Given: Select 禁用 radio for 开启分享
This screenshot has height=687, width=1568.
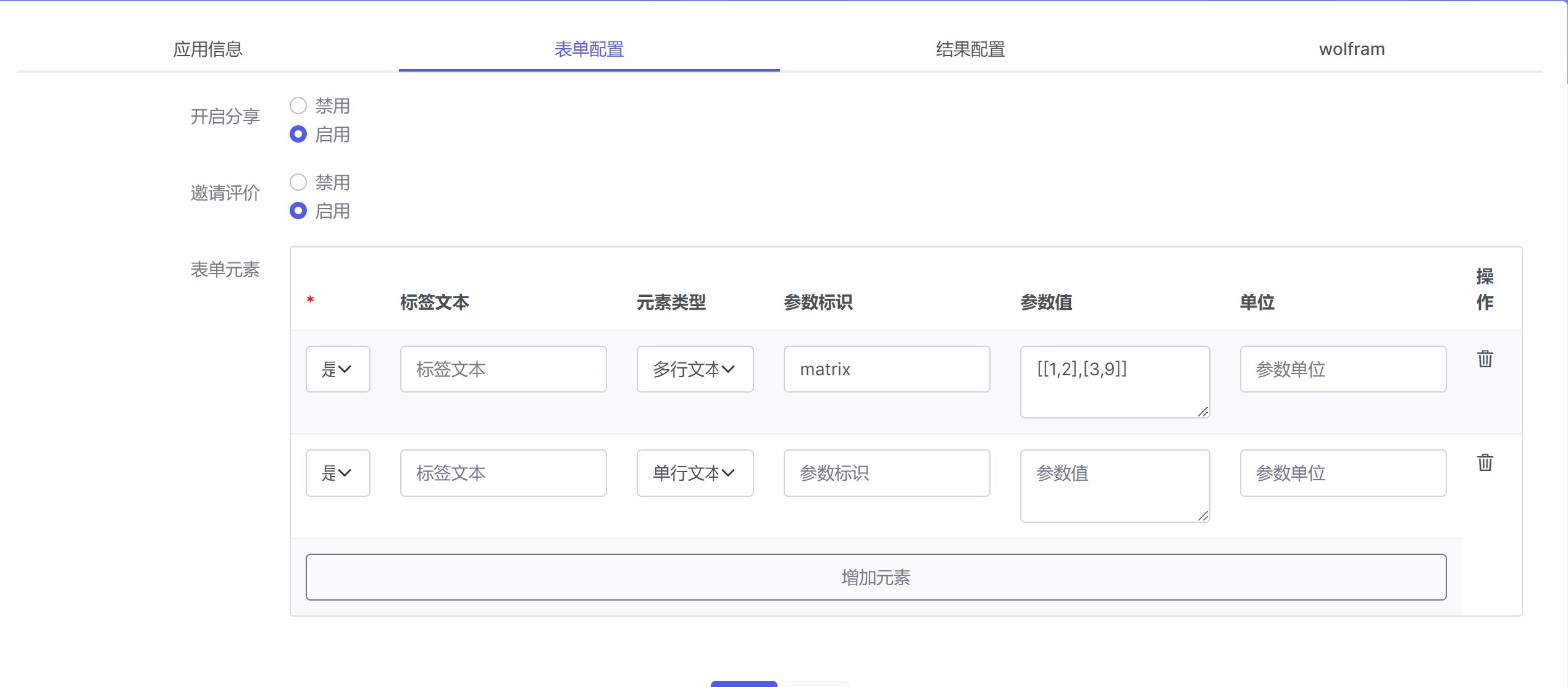Looking at the screenshot, I should pyautogui.click(x=298, y=106).
